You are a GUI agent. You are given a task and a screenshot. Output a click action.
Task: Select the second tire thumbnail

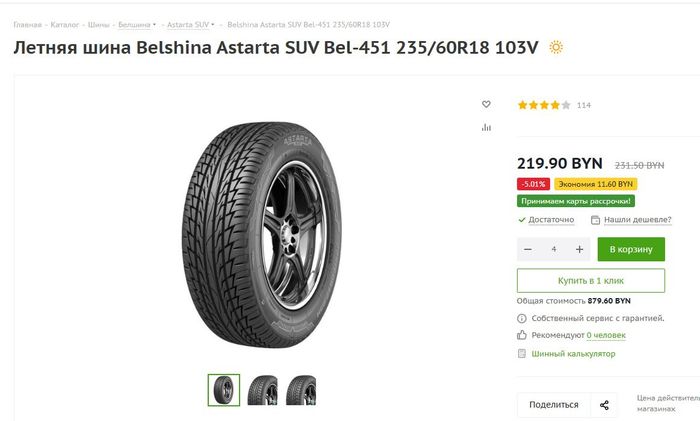tap(263, 390)
